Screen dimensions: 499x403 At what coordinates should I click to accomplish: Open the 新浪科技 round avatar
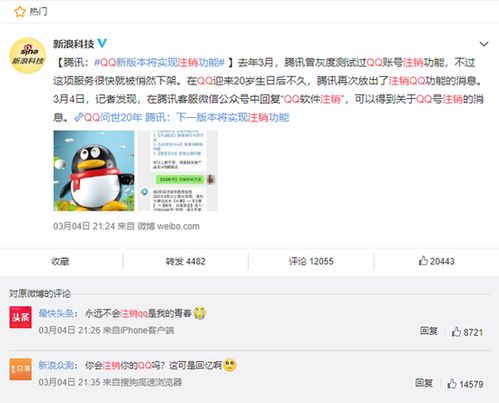pos(28,55)
